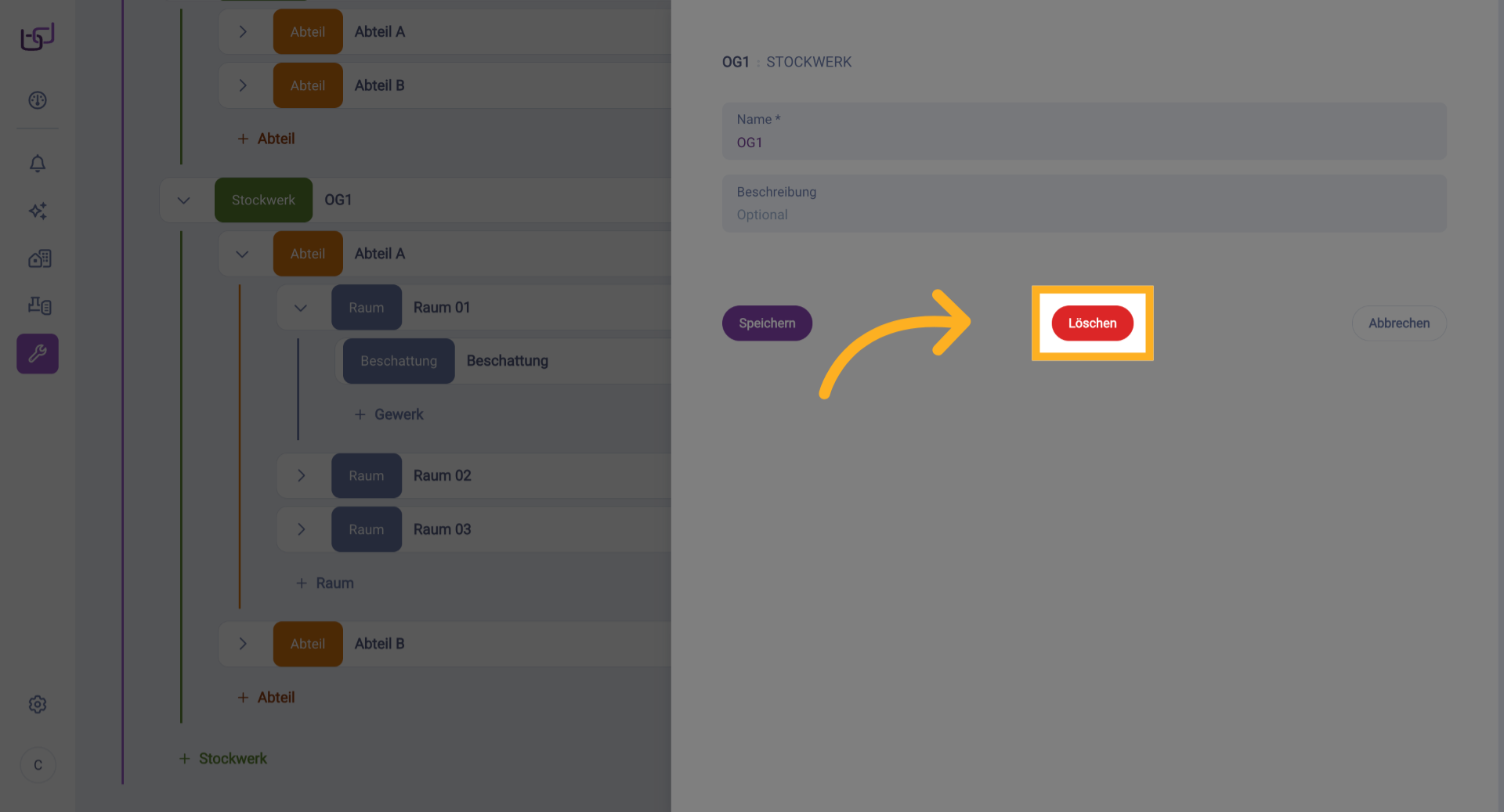Open the devices icon in sidebar
The height and width of the screenshot is (812, 1504).
click(x=39, y=305)
